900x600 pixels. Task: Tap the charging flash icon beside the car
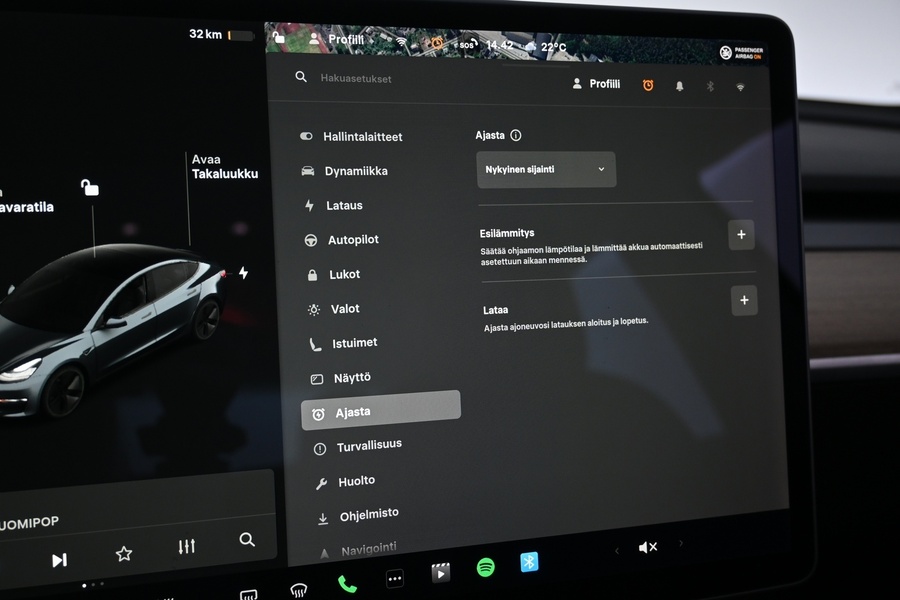(243, 270)
